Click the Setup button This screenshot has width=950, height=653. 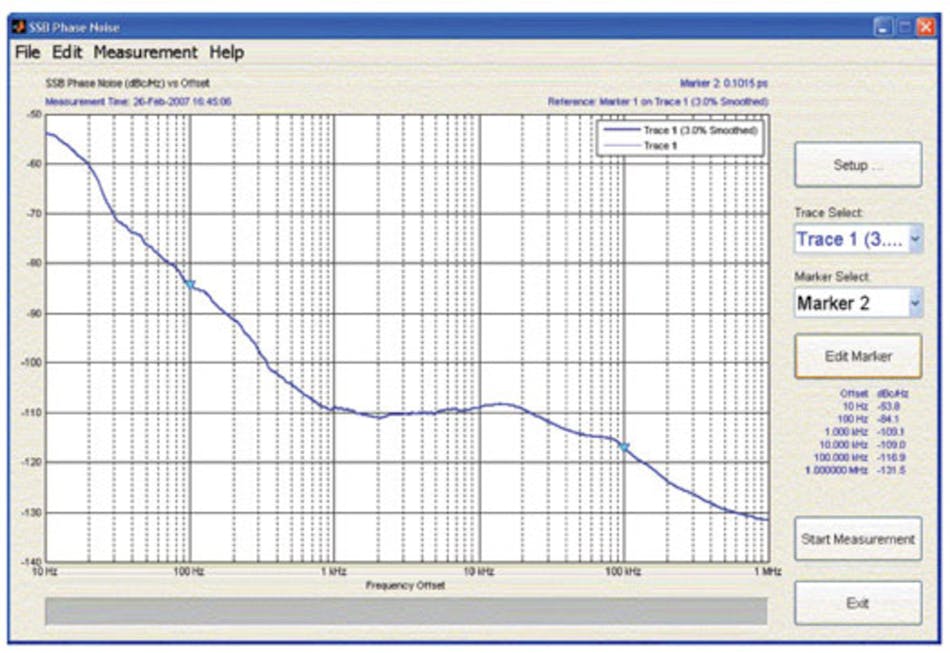coord(857,164)
